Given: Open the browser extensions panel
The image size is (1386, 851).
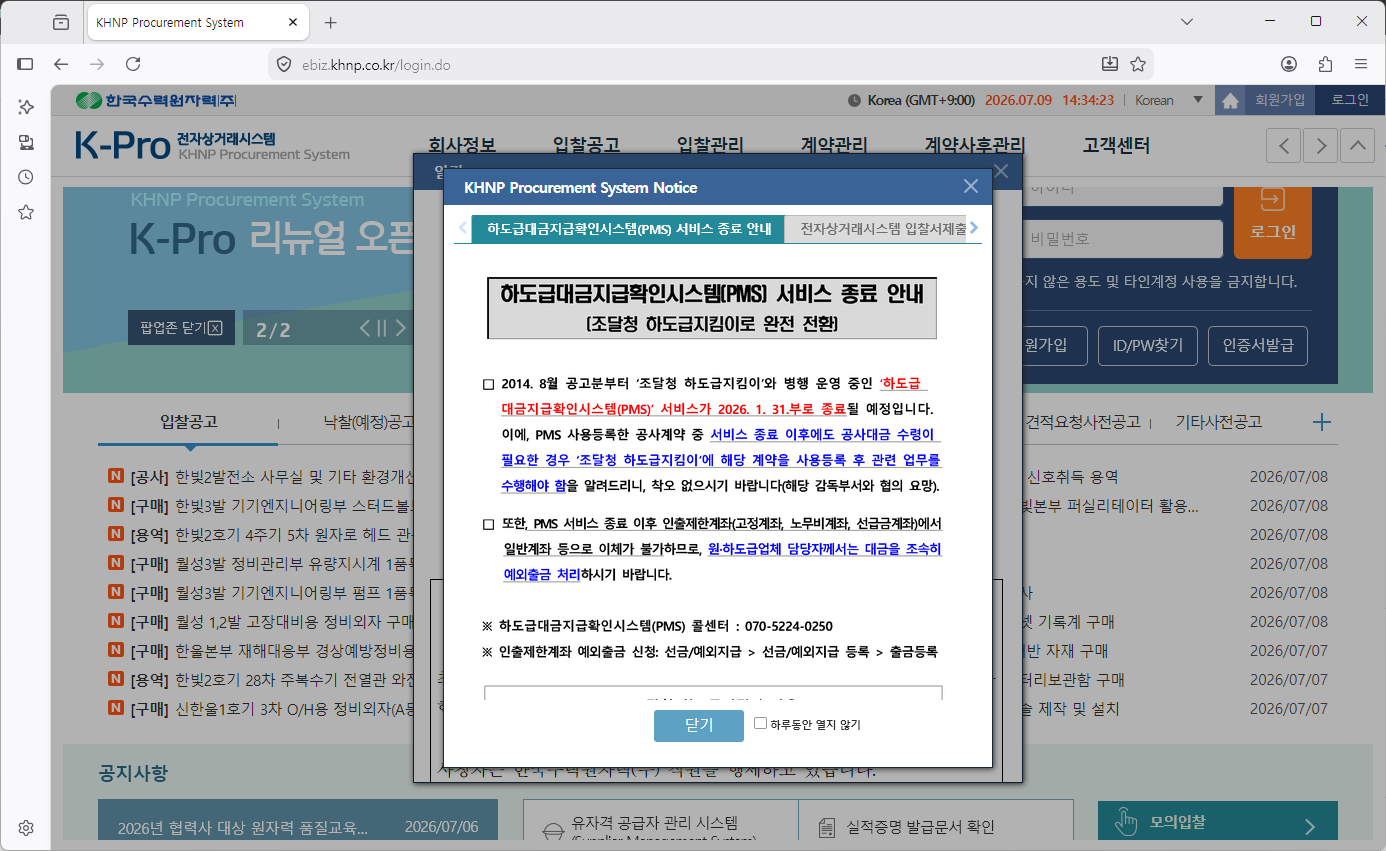Looking at the screenshot, I should pyautogui.click(x=1325, y=64).
